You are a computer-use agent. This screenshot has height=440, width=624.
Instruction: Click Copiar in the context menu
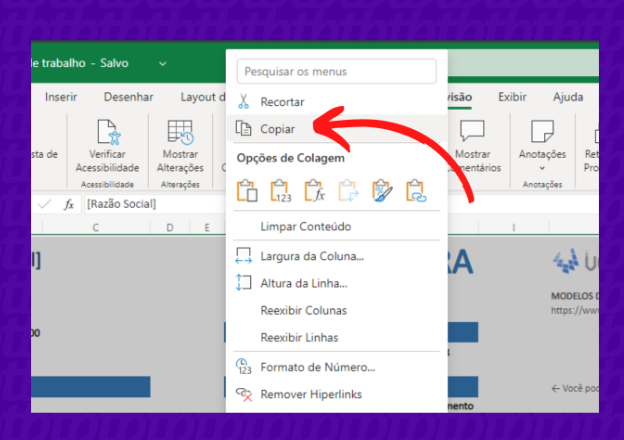(277, 129)
